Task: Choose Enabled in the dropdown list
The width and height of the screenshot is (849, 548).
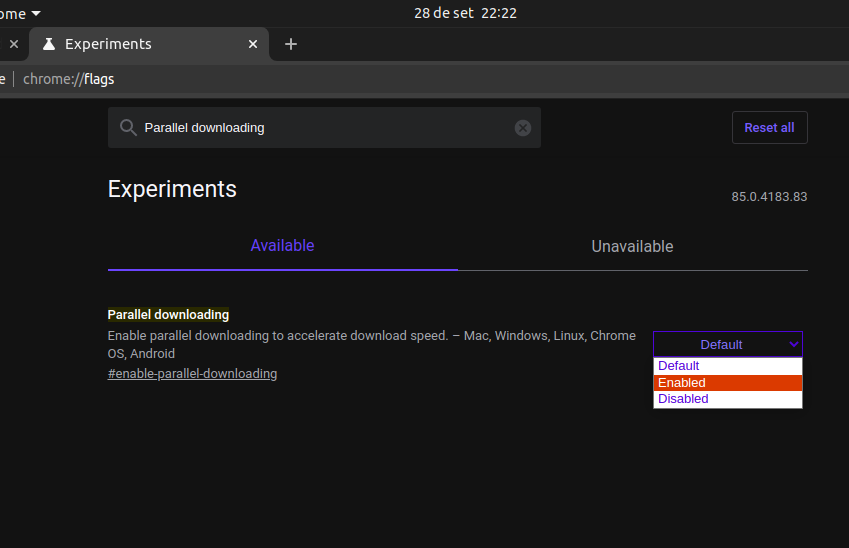Action: 728,382
